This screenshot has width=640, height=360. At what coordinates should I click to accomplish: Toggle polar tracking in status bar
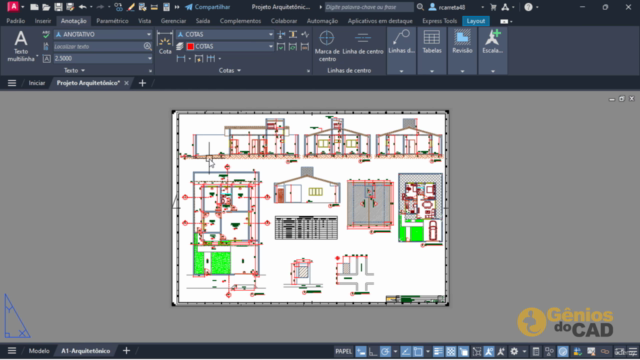point(385,351)
